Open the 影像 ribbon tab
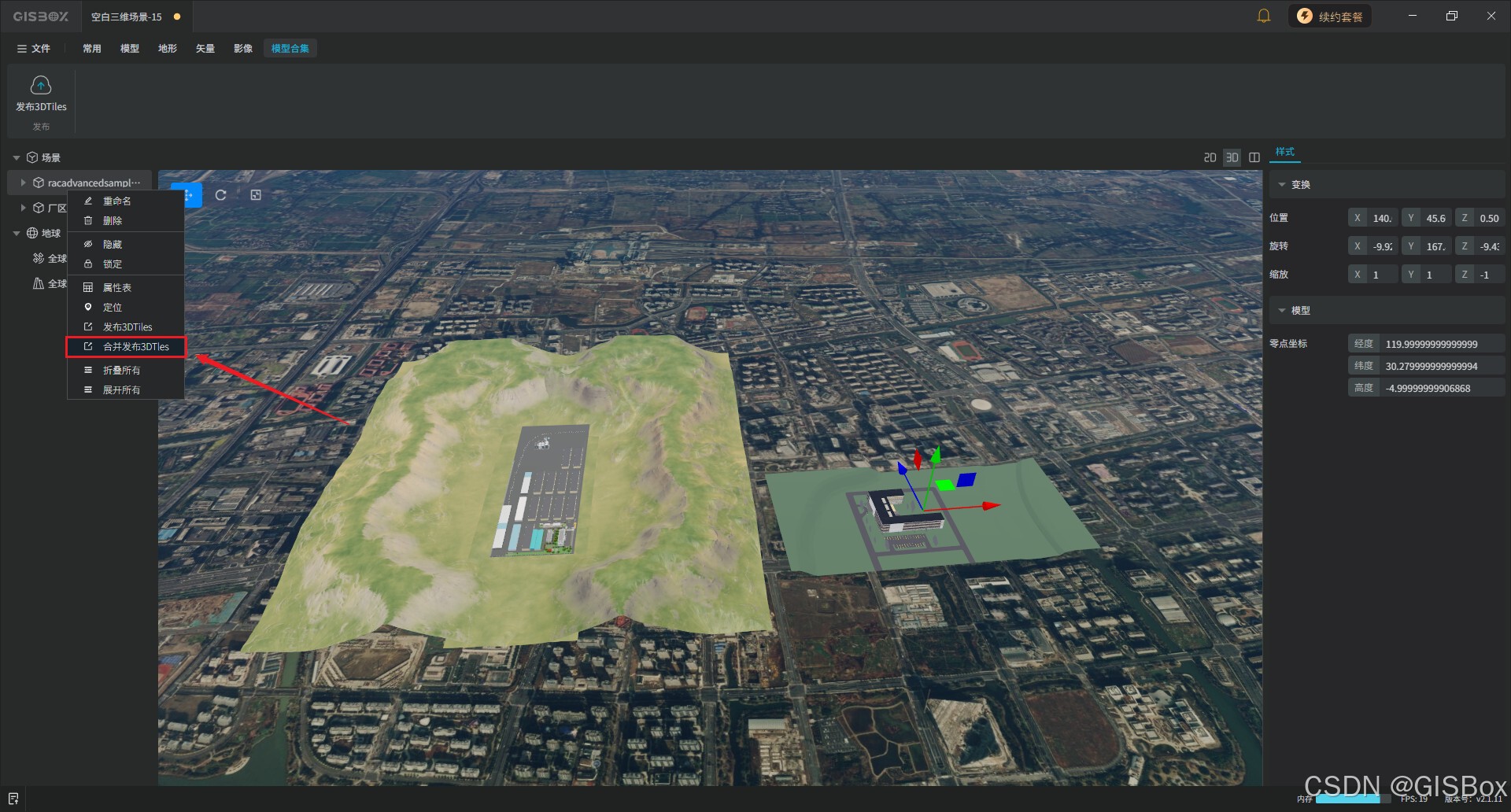1511x812 pixels. click(x=243, y=48)
